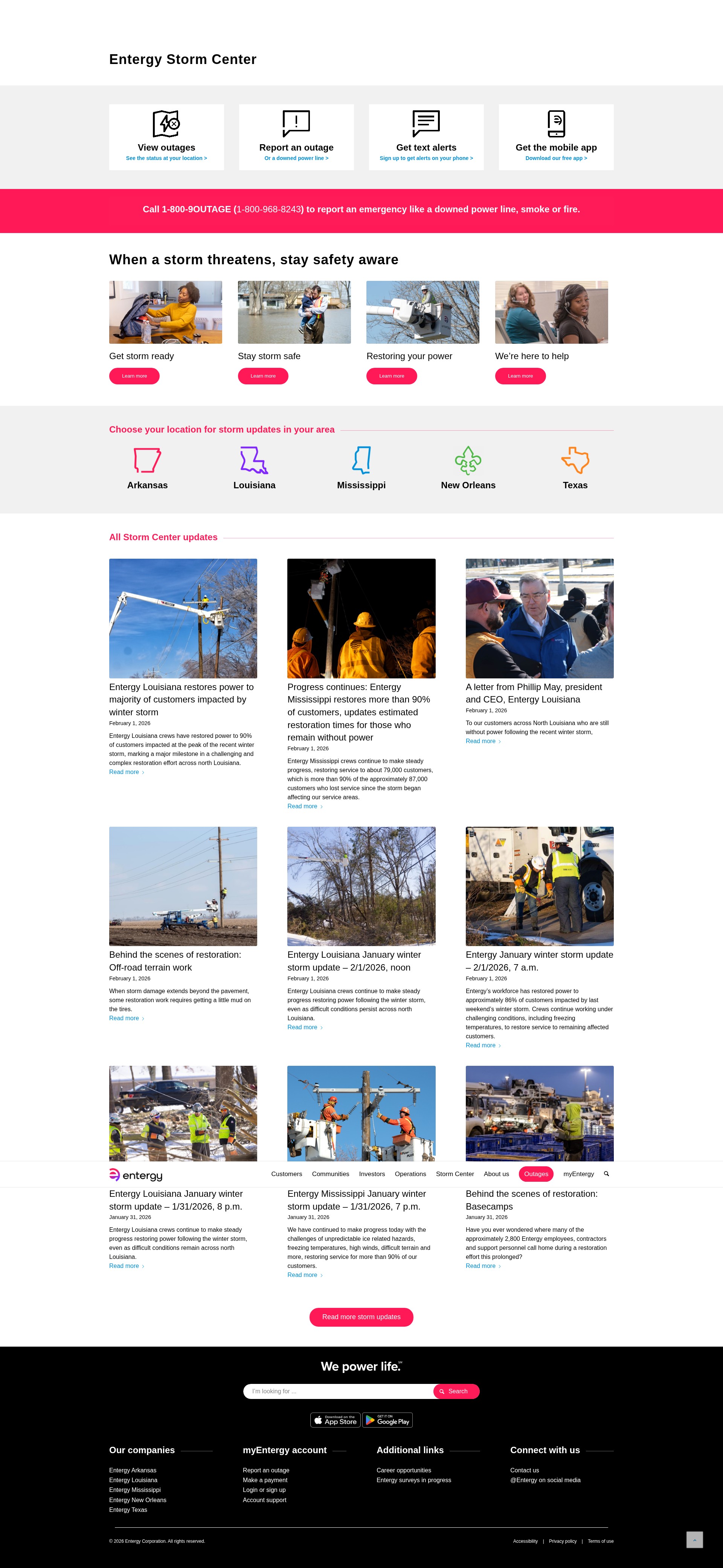This screenshot has width=723, height=1568.
Task: Open the search magnifier in navbar
Action: tap(606, 1173)
